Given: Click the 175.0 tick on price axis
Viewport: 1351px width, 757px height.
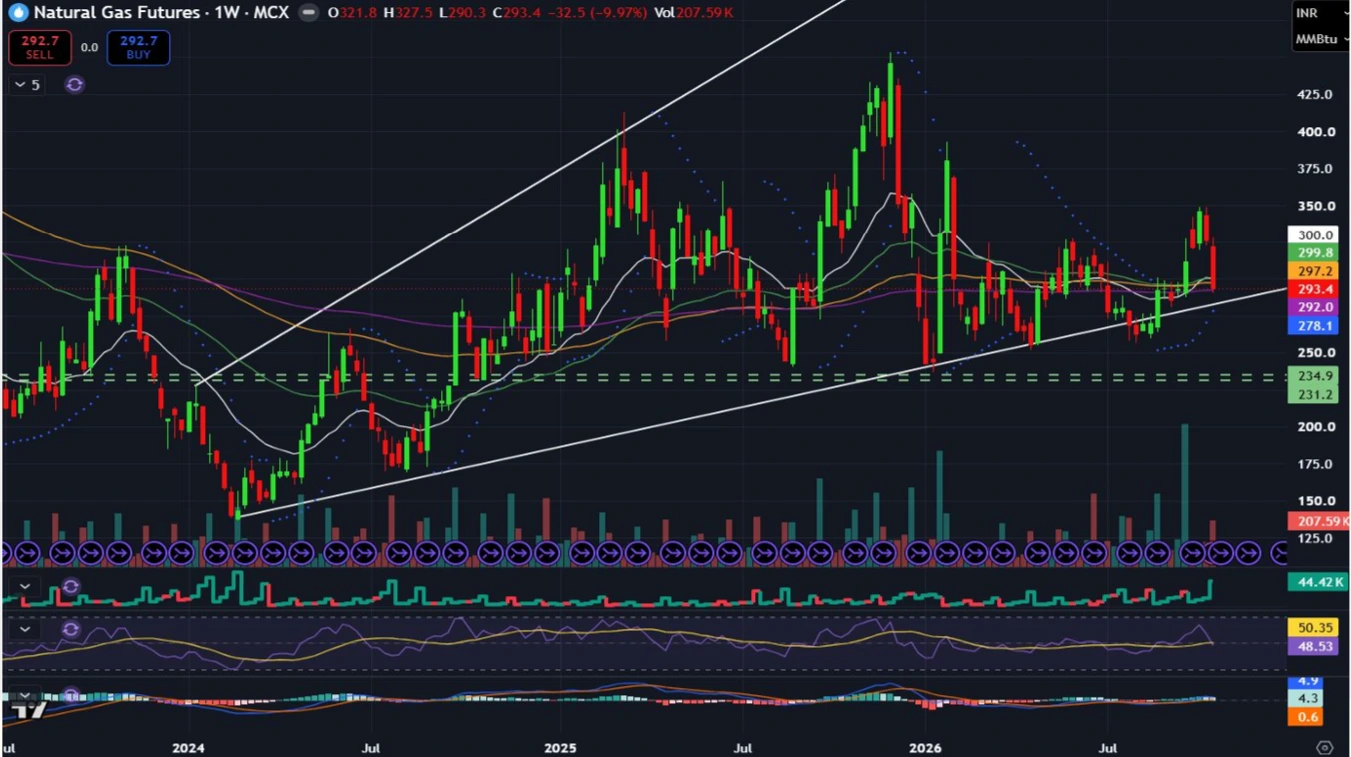Looking at the screenshot, I should [x=1314, y=464].
